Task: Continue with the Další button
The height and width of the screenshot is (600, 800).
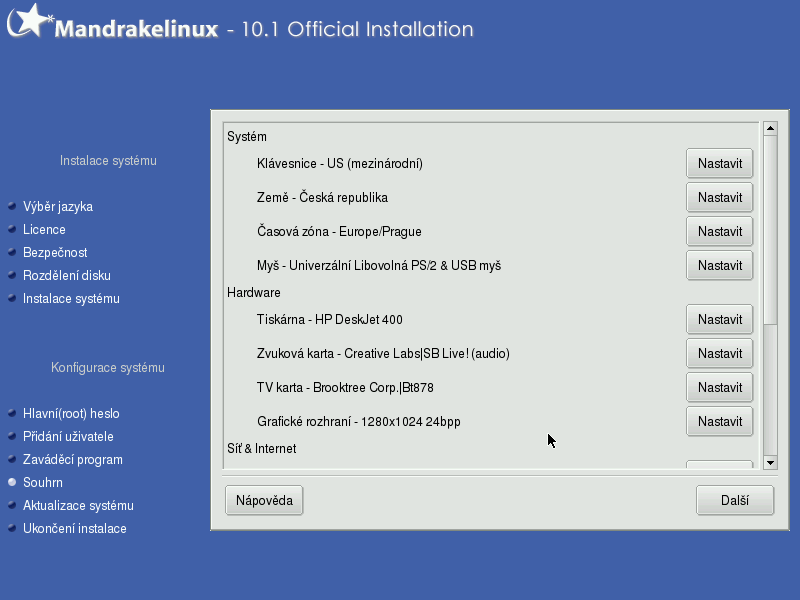Action: tap(735, 501)
